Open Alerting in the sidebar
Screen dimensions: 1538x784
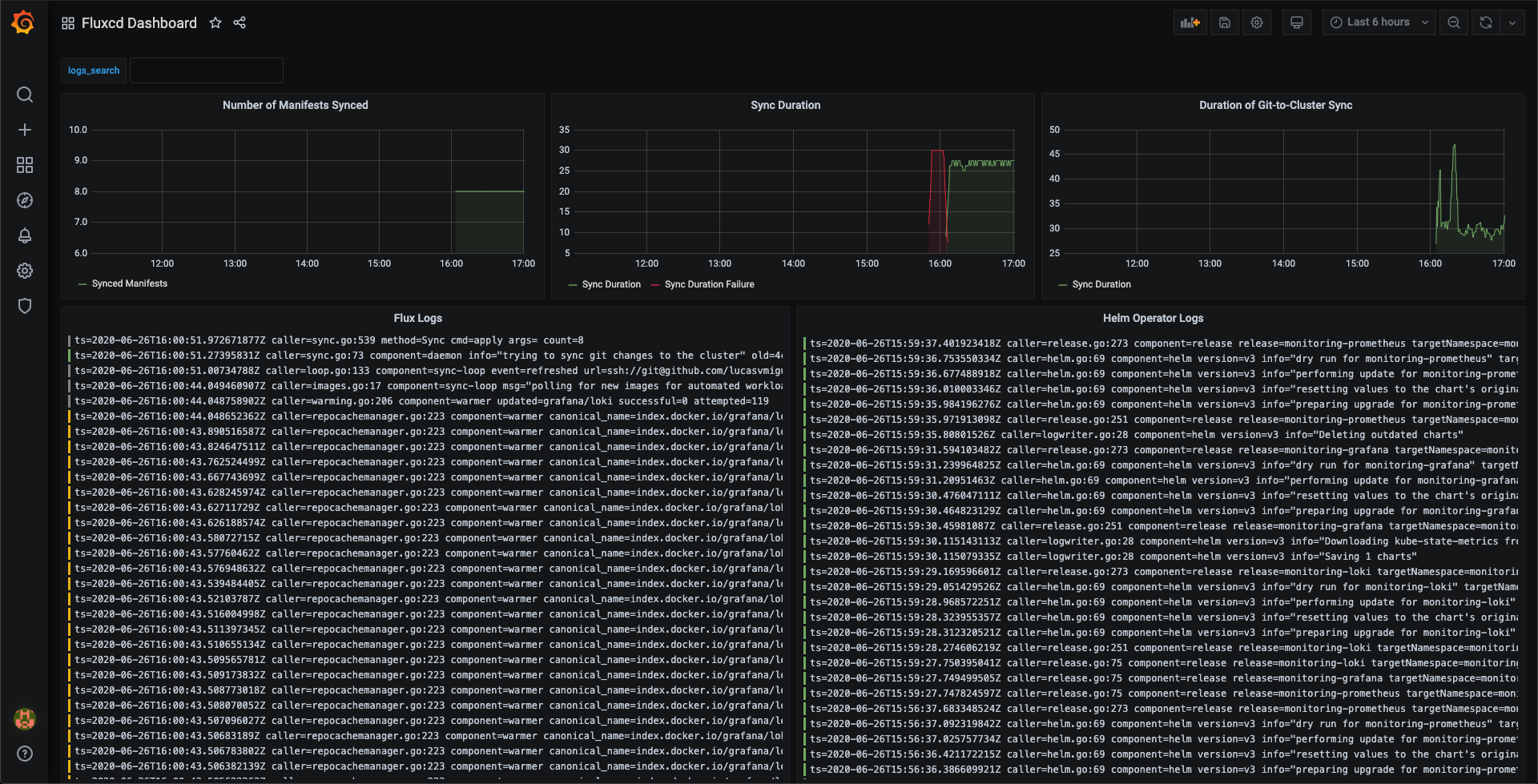[x=25, y=235]
